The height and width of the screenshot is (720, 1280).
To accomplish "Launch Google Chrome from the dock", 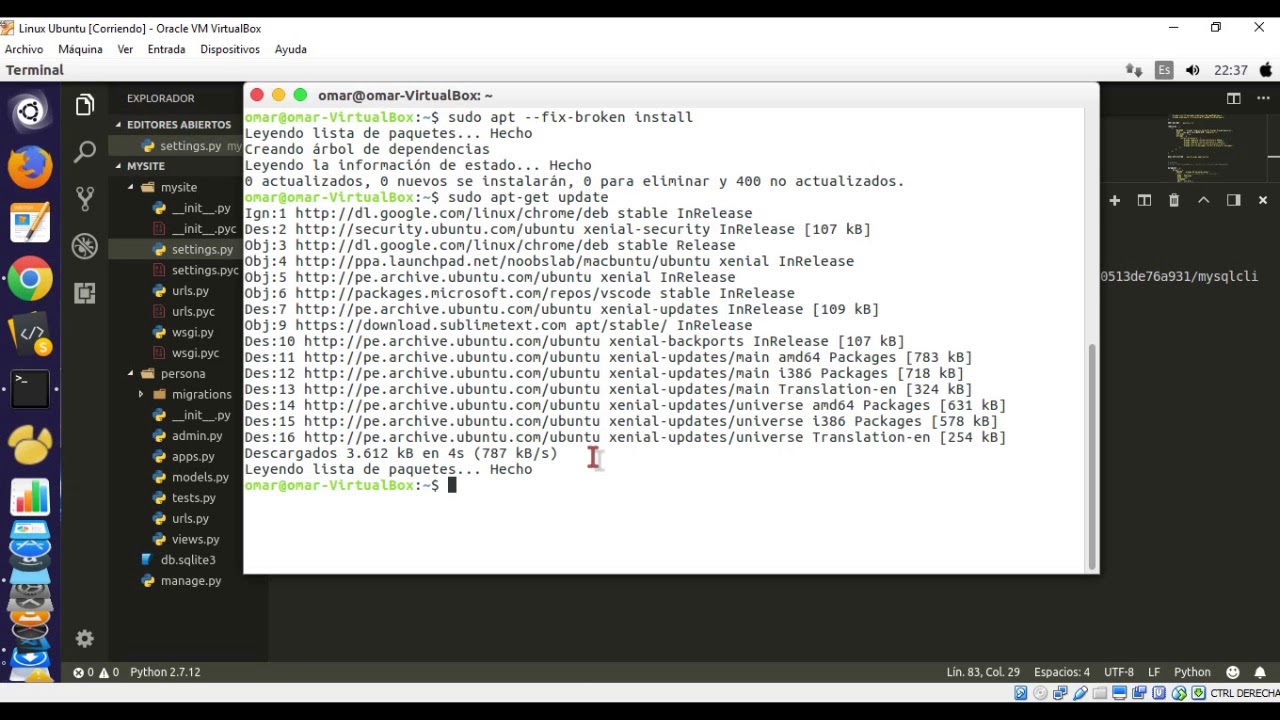I will (x=30, y=280).
